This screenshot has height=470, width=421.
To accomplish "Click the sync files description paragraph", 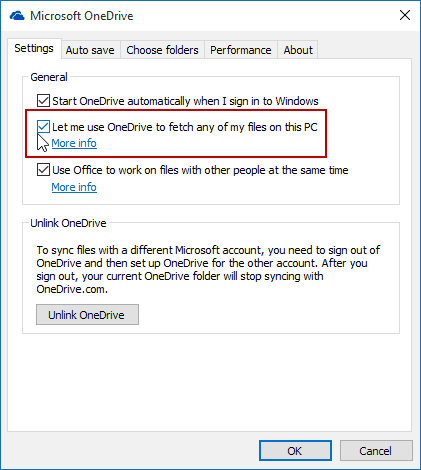I will (x=208, y=269).
